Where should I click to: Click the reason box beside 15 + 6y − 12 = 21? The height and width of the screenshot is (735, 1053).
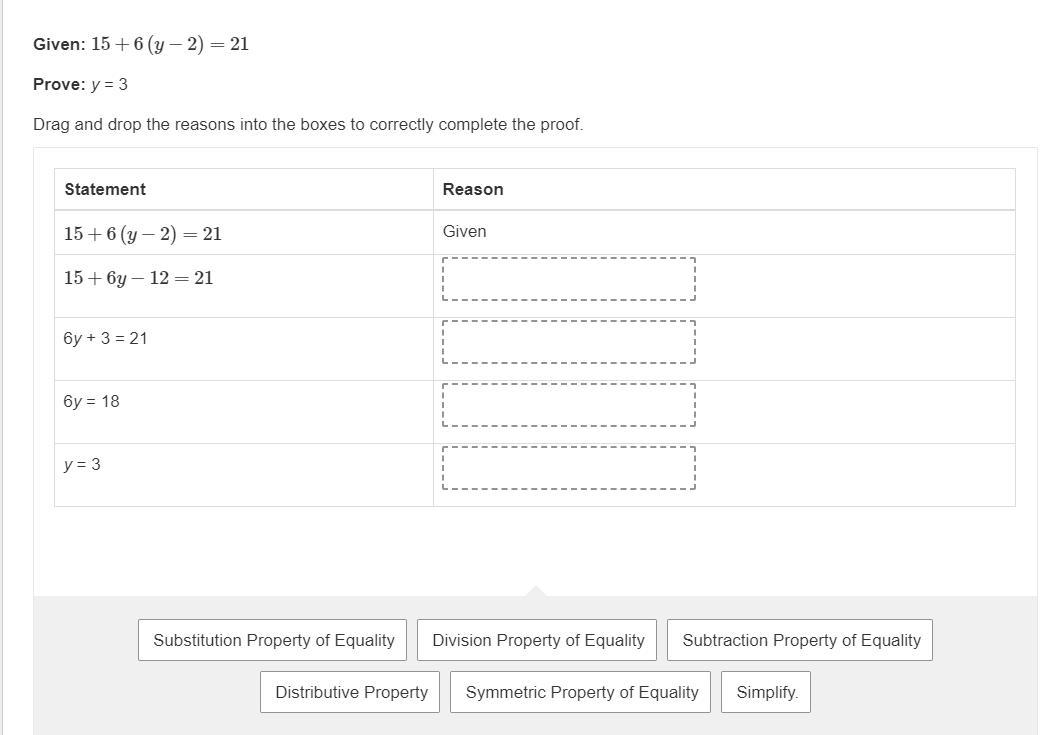pyautogui.click(x=568, y=279)
